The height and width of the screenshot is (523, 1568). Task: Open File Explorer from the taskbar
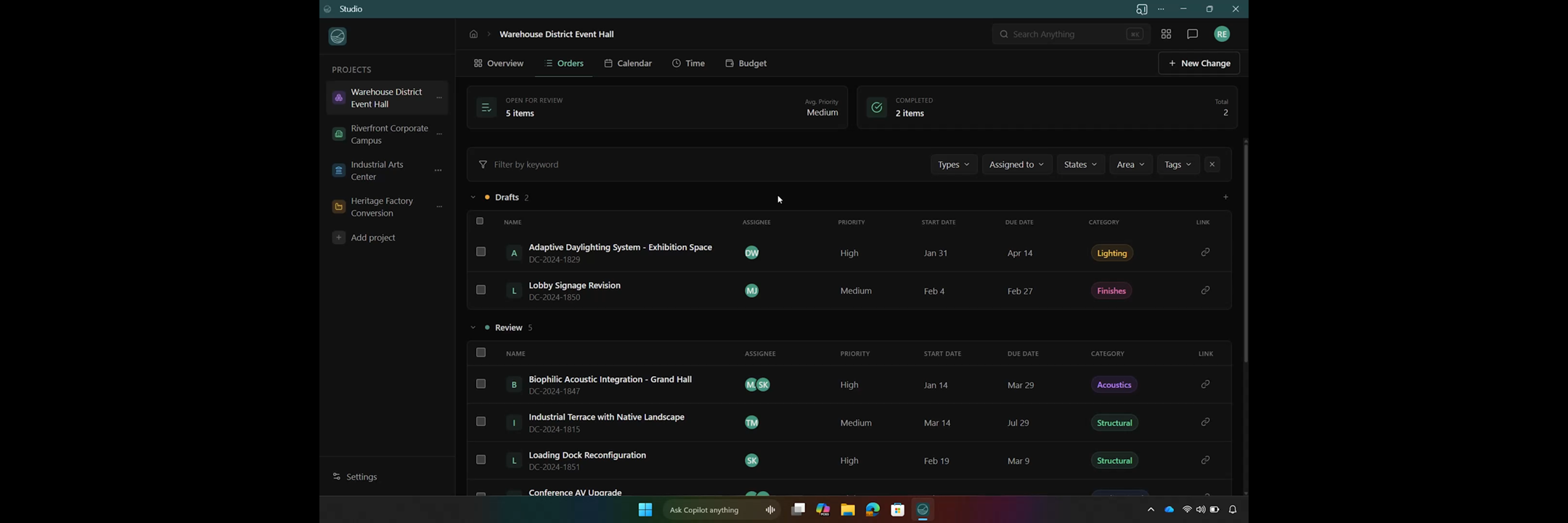point(847,510)
